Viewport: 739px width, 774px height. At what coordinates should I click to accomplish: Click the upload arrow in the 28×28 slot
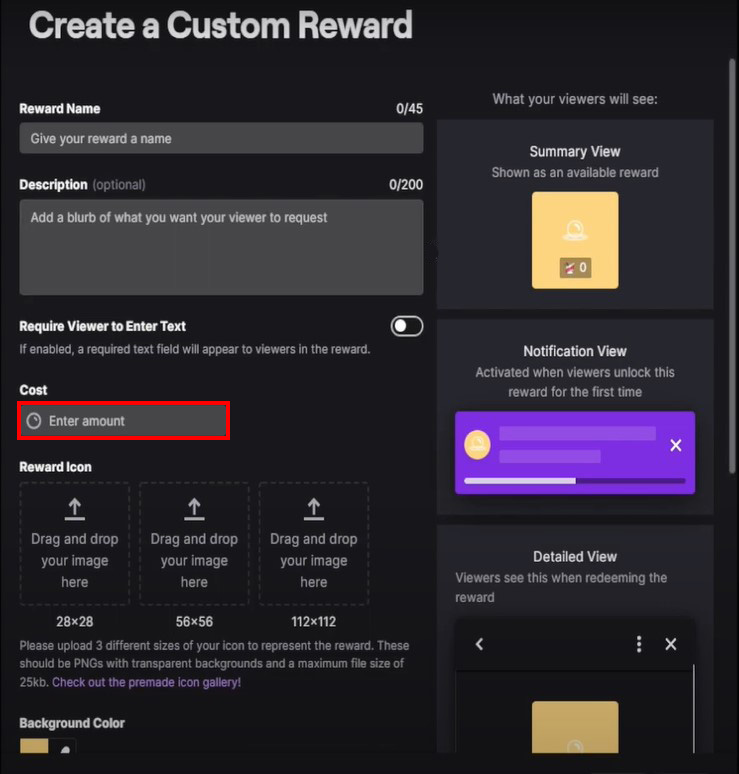[x=74, y=509]
